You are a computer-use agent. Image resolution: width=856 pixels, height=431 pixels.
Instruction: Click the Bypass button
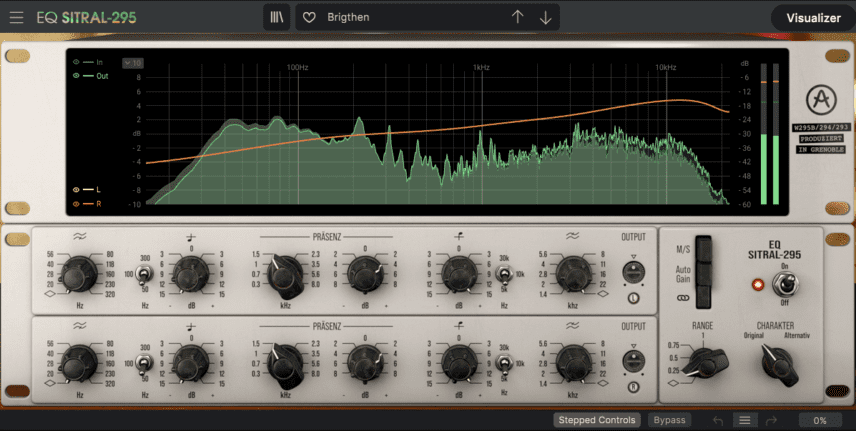[x=669, y=420]
